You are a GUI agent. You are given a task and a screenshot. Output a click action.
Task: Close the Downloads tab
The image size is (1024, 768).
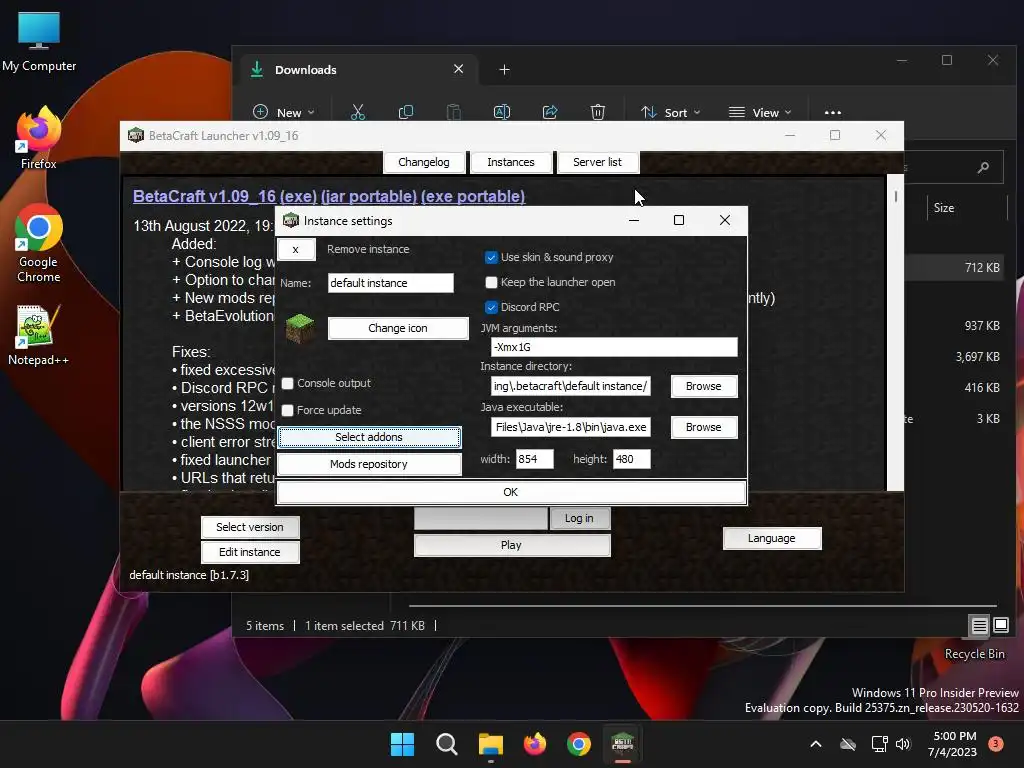pos(458,69)
